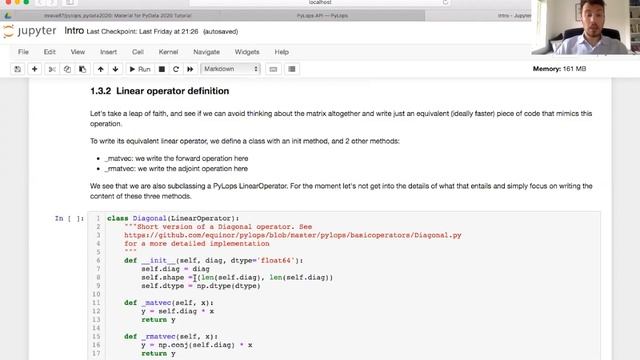Click the Jupyter logo
The width and height of the screenshot is (640, 360).
coord(29,31)
